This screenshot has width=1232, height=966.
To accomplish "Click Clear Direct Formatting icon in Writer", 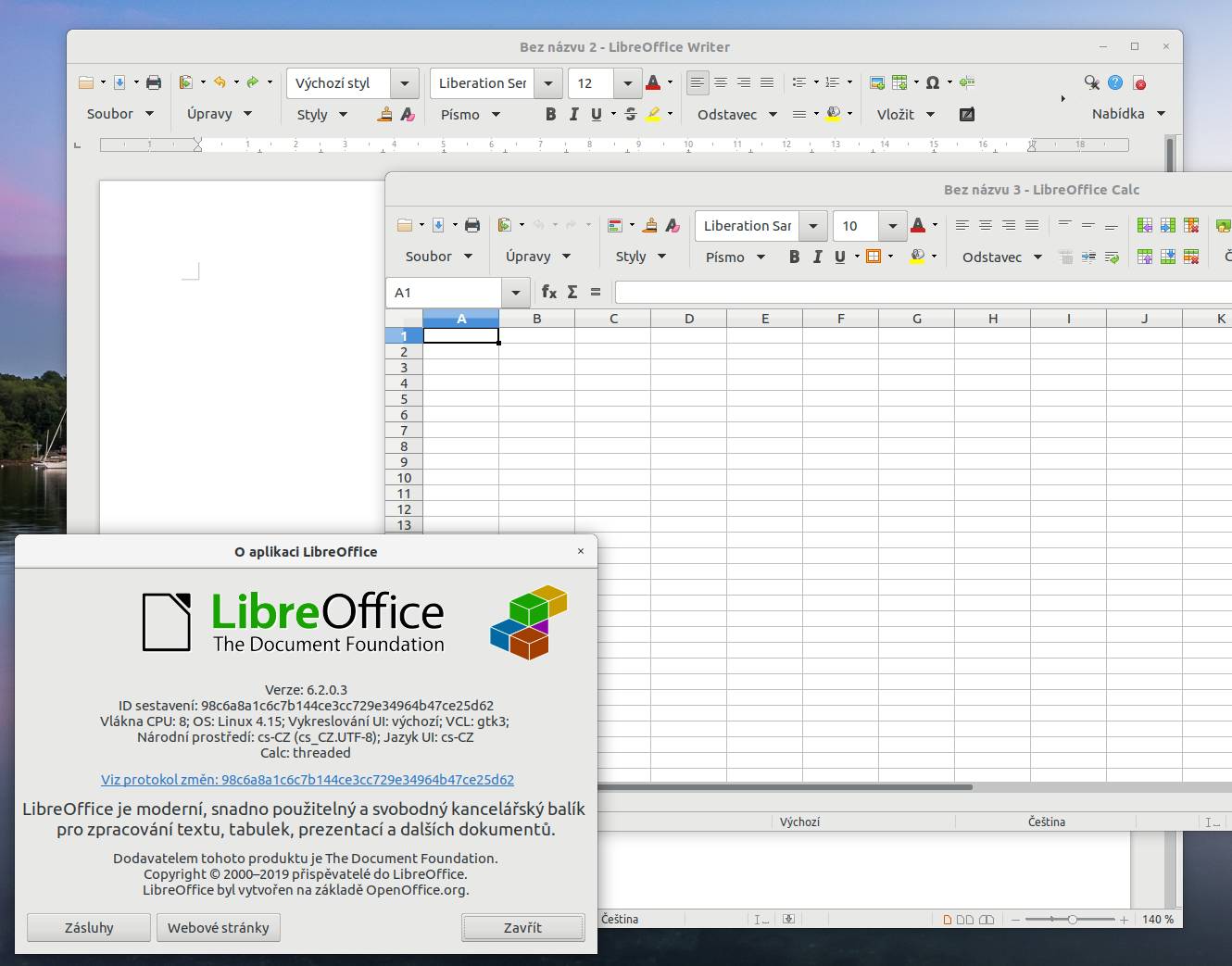I will pyautogui.click(x=408, y=114).
